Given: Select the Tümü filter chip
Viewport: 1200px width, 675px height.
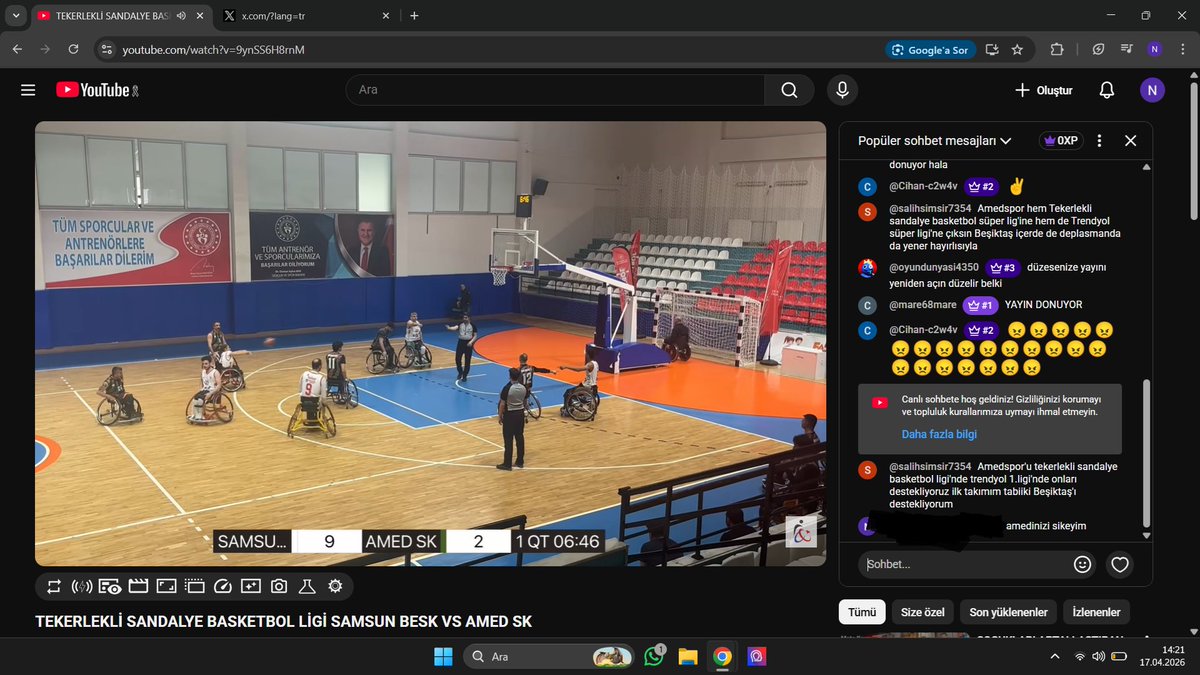Looking at the screenshot, I should (862, 612).
